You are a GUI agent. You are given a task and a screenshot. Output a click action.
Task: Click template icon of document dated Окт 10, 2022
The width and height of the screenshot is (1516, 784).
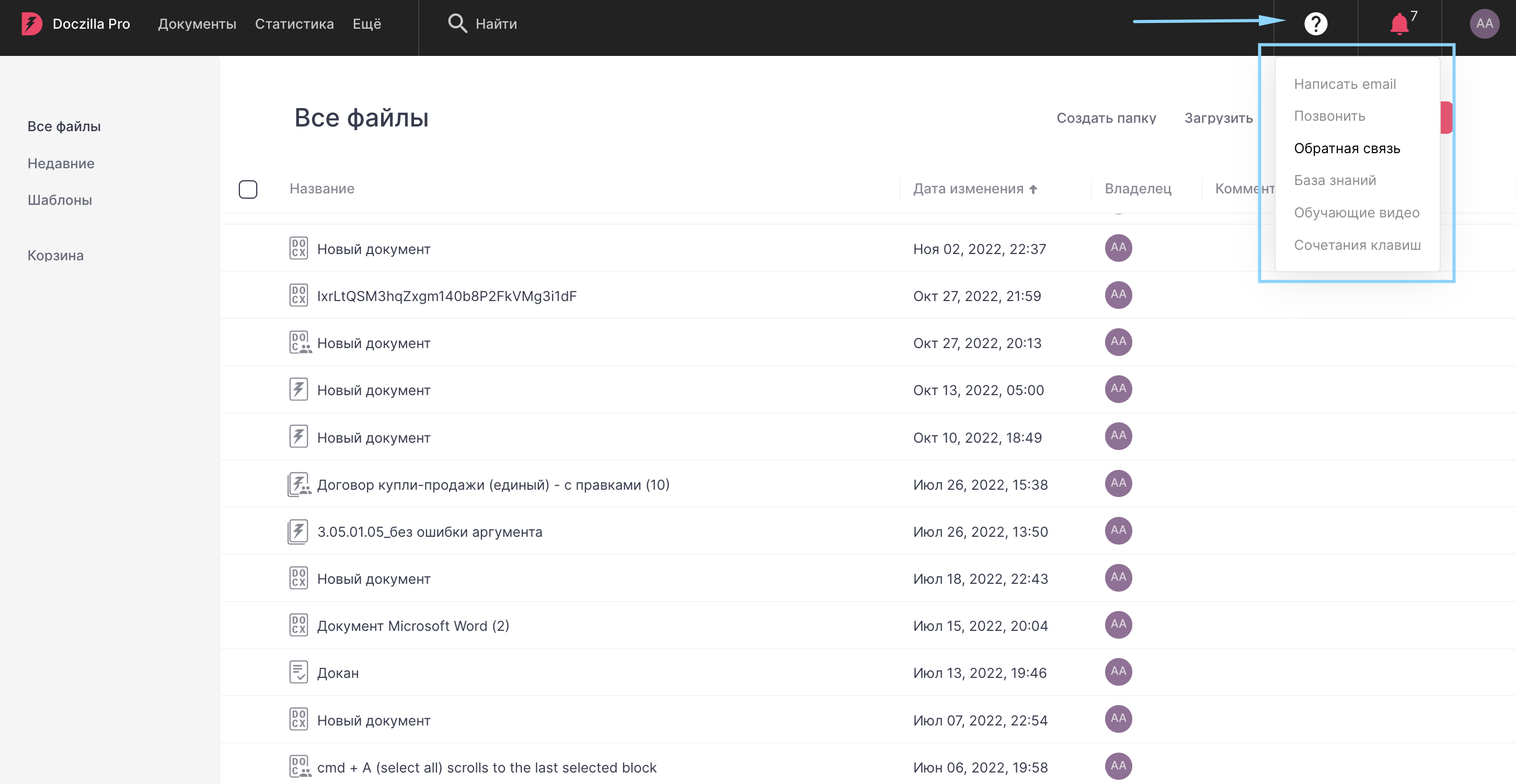(298, 436)
